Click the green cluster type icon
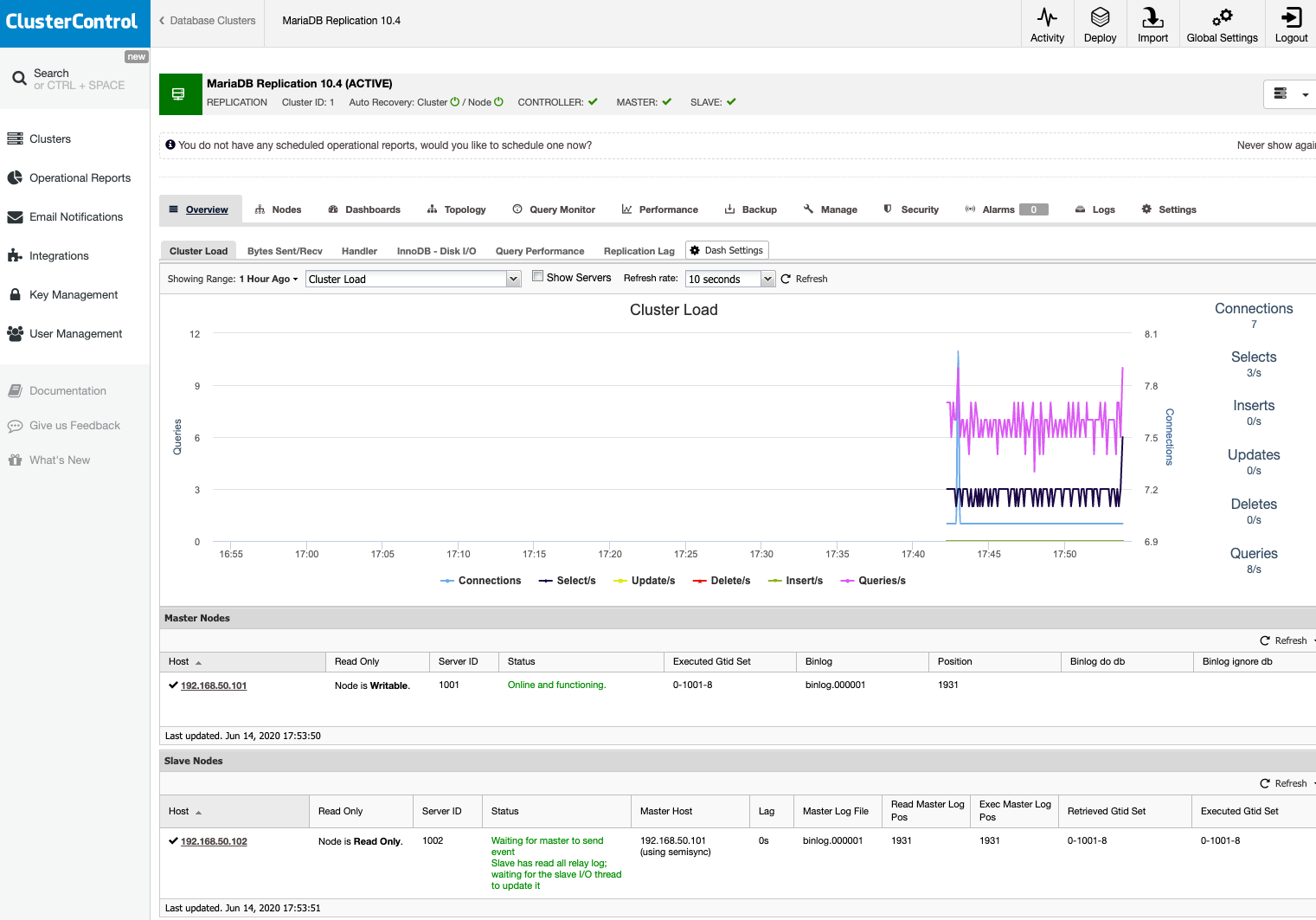The height and width of the screenshot is (920, 1316). click(x=181, y=94)
